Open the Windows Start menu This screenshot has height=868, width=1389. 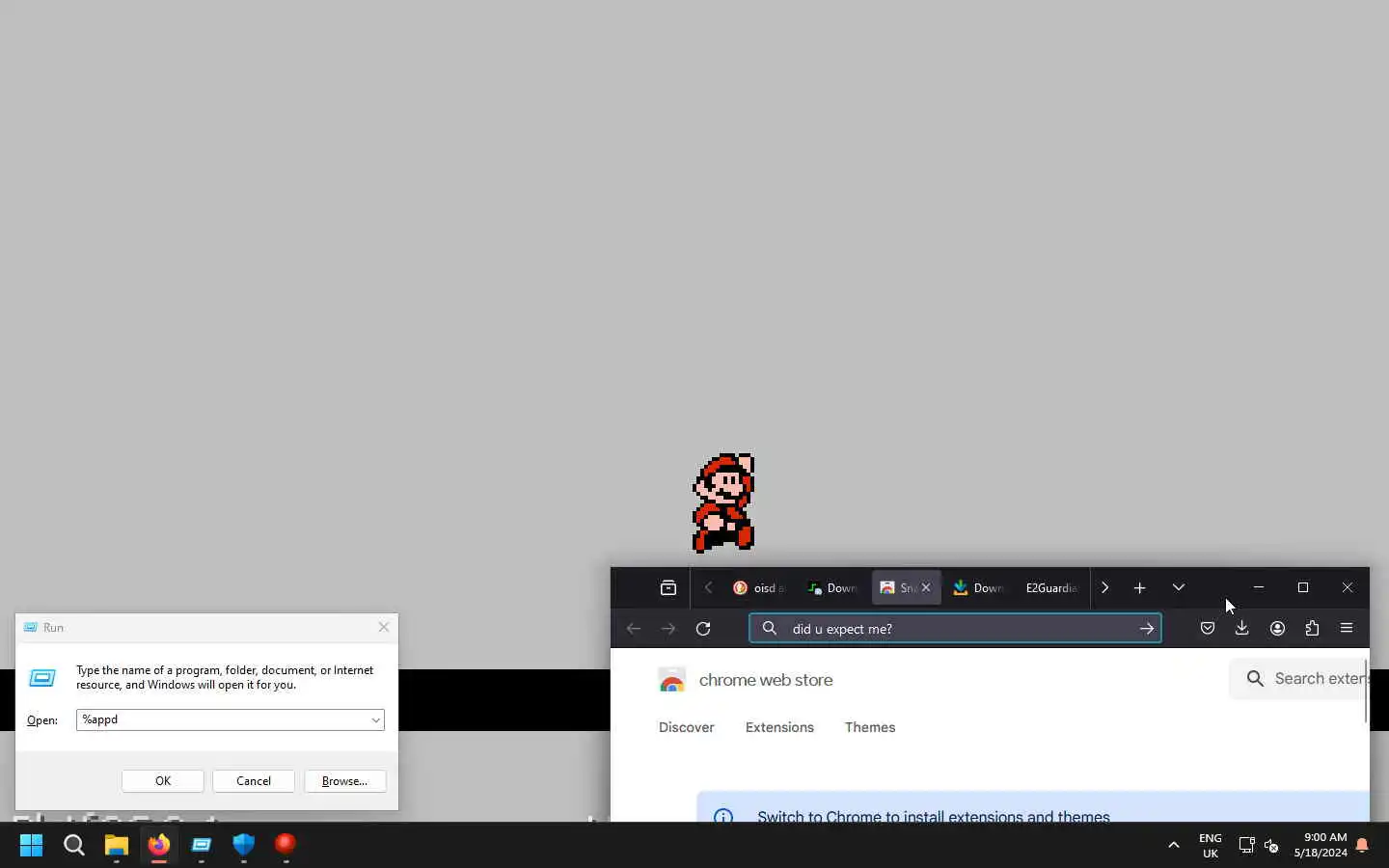click(x=31, y=845)
